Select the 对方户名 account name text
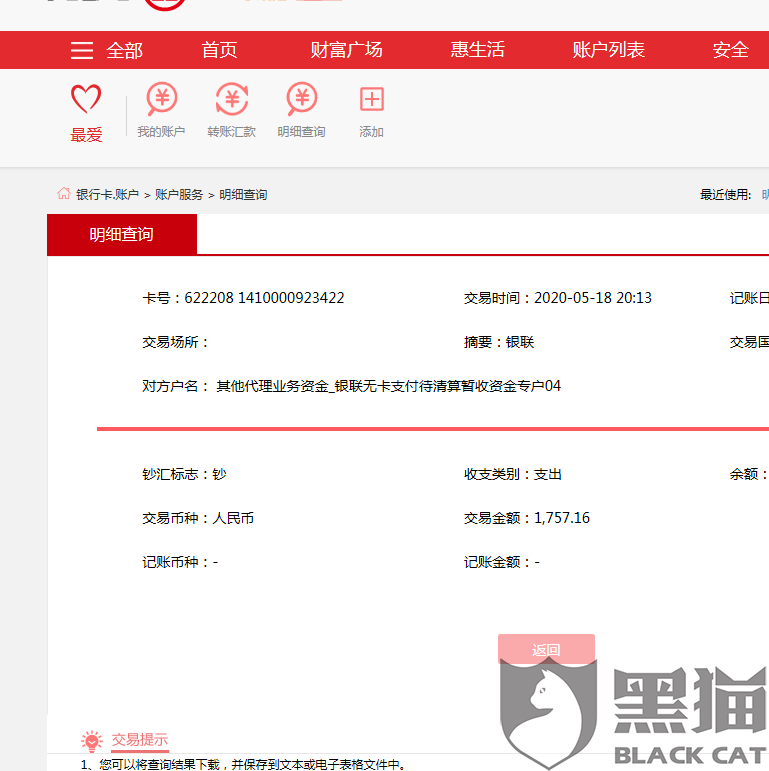This screenshot has width=769, height=771. [x=388, y=386]
